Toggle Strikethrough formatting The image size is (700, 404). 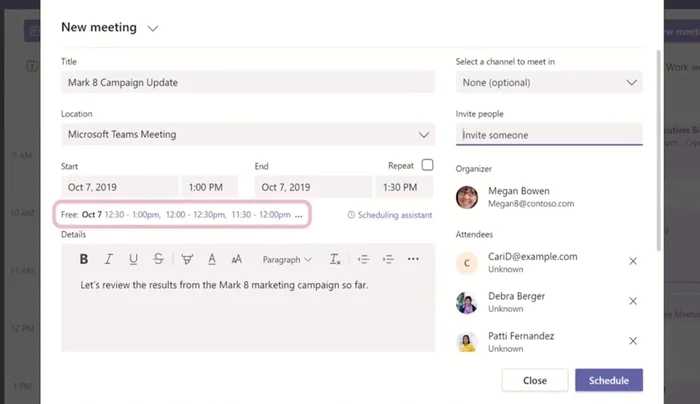click(158, 259)
